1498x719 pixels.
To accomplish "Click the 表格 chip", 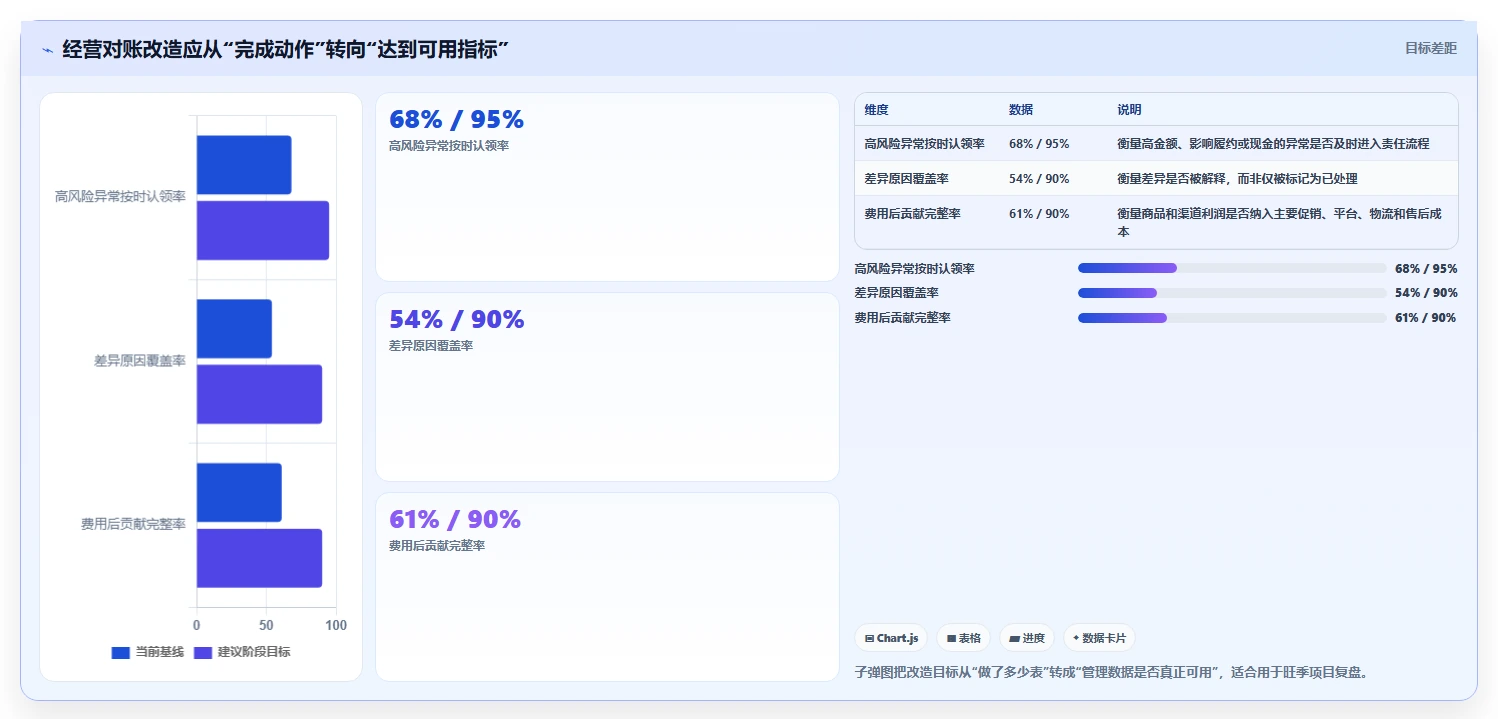I will (x=964, y=638).
